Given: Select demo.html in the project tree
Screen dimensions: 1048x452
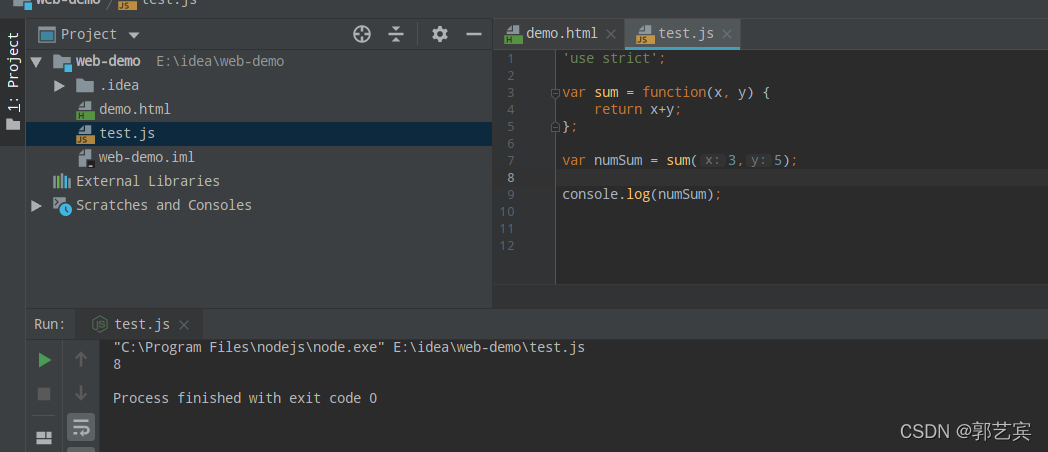Looking at the screenshot, I should (134, 109).
